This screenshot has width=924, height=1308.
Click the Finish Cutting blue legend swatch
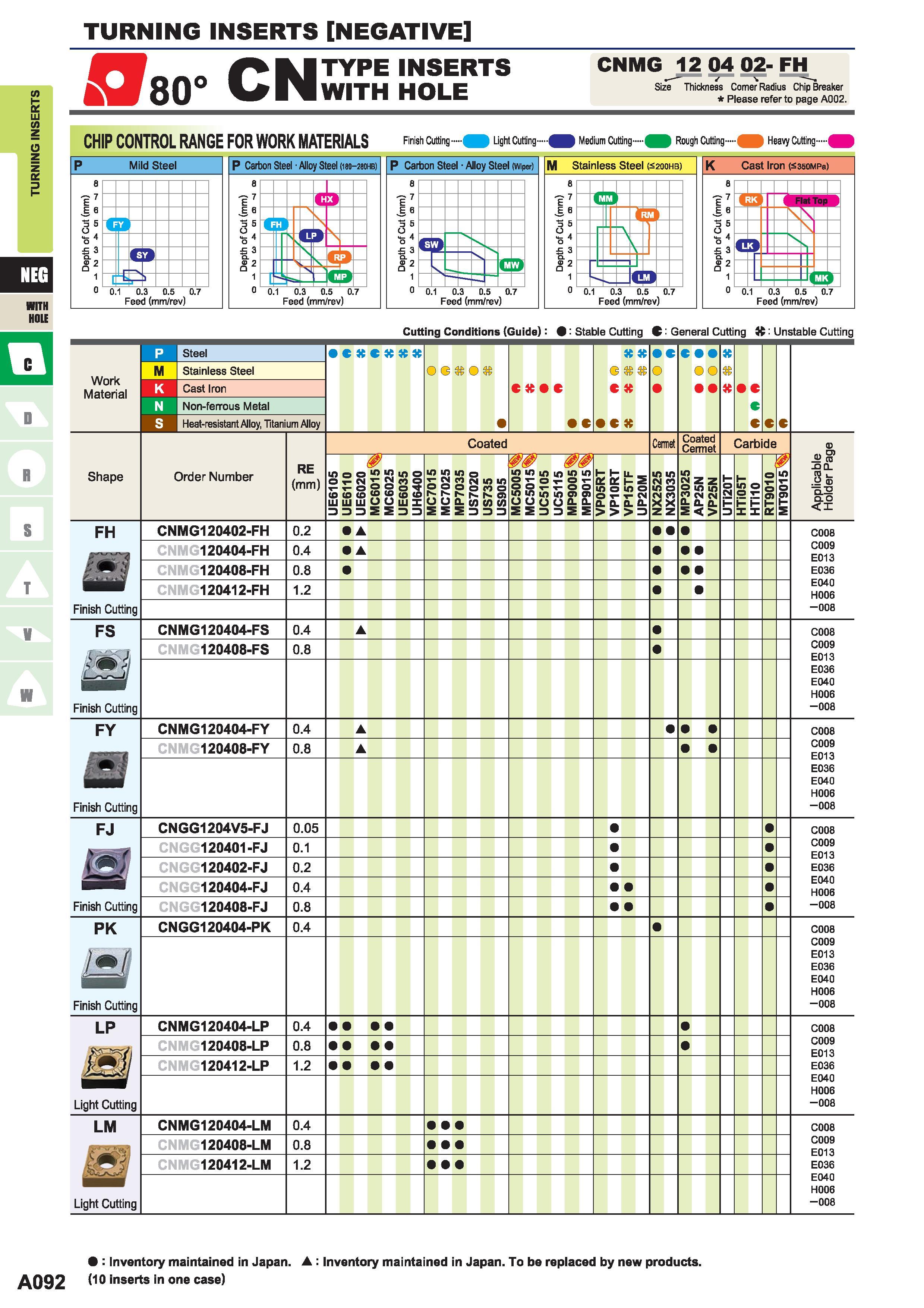point(476,141)
